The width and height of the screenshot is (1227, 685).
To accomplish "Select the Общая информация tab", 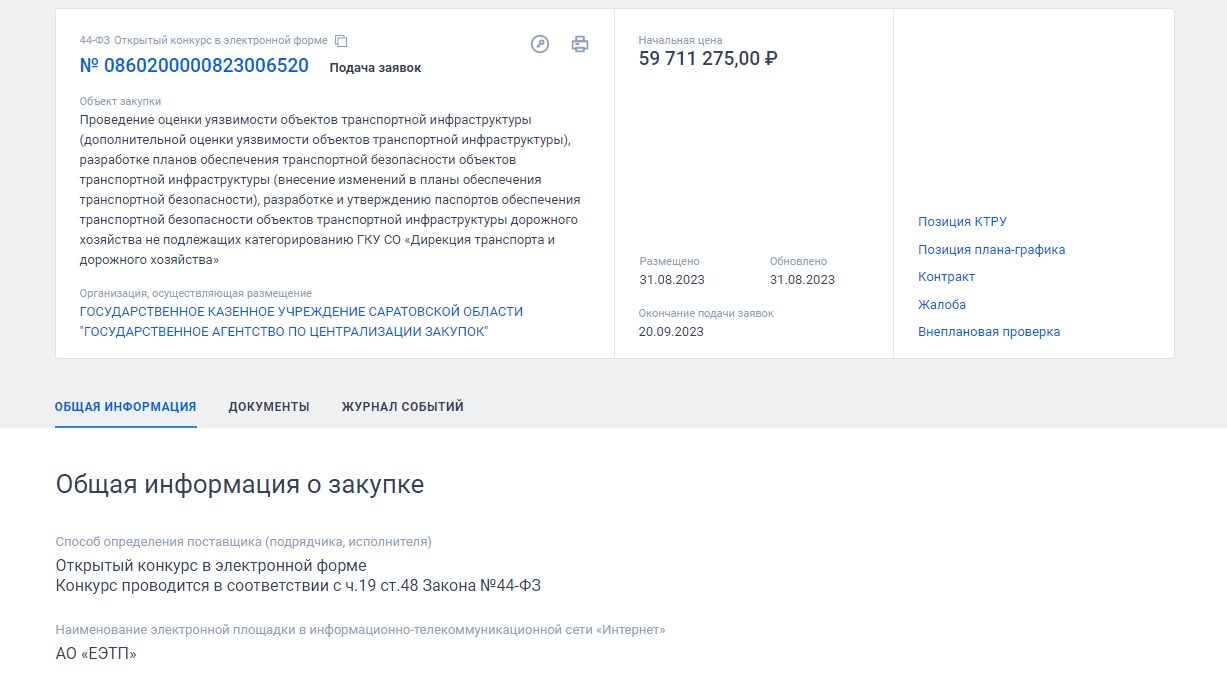I will (x=125, y=407).
